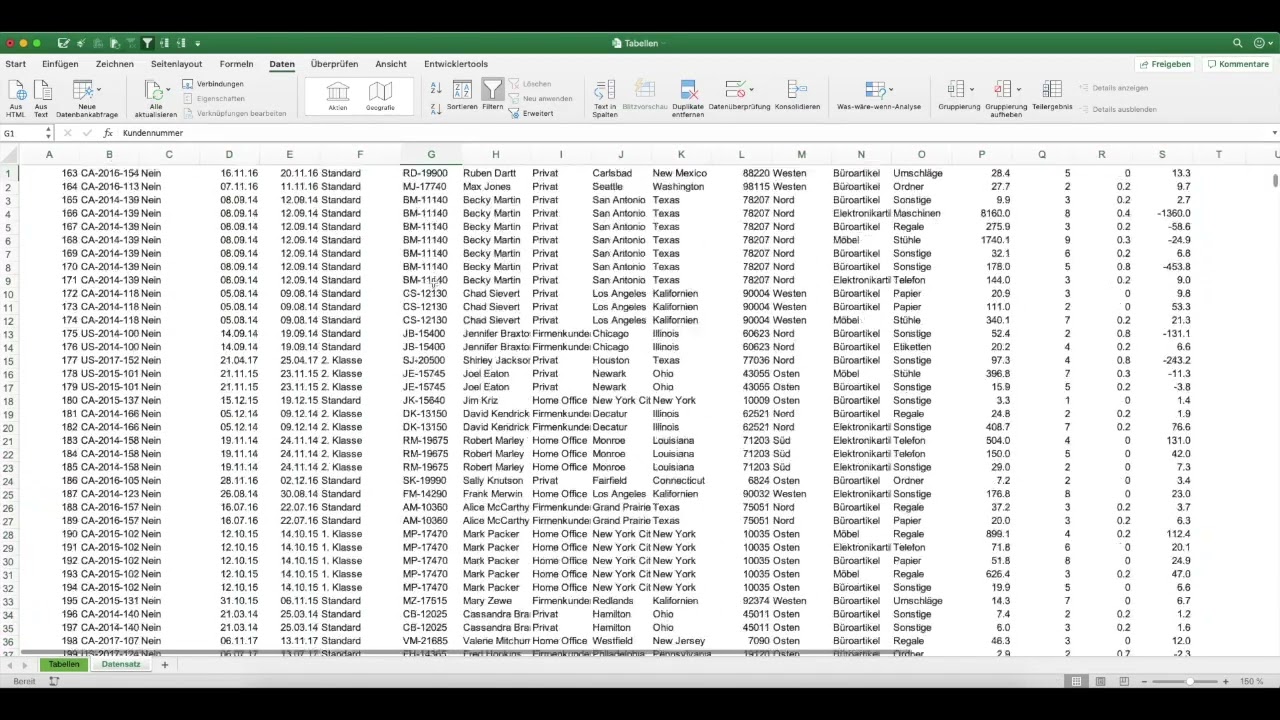Expand Alle aktualisieren dropdown arrow
This screenshot has height=720, width=1280.
tap(167, 91)
